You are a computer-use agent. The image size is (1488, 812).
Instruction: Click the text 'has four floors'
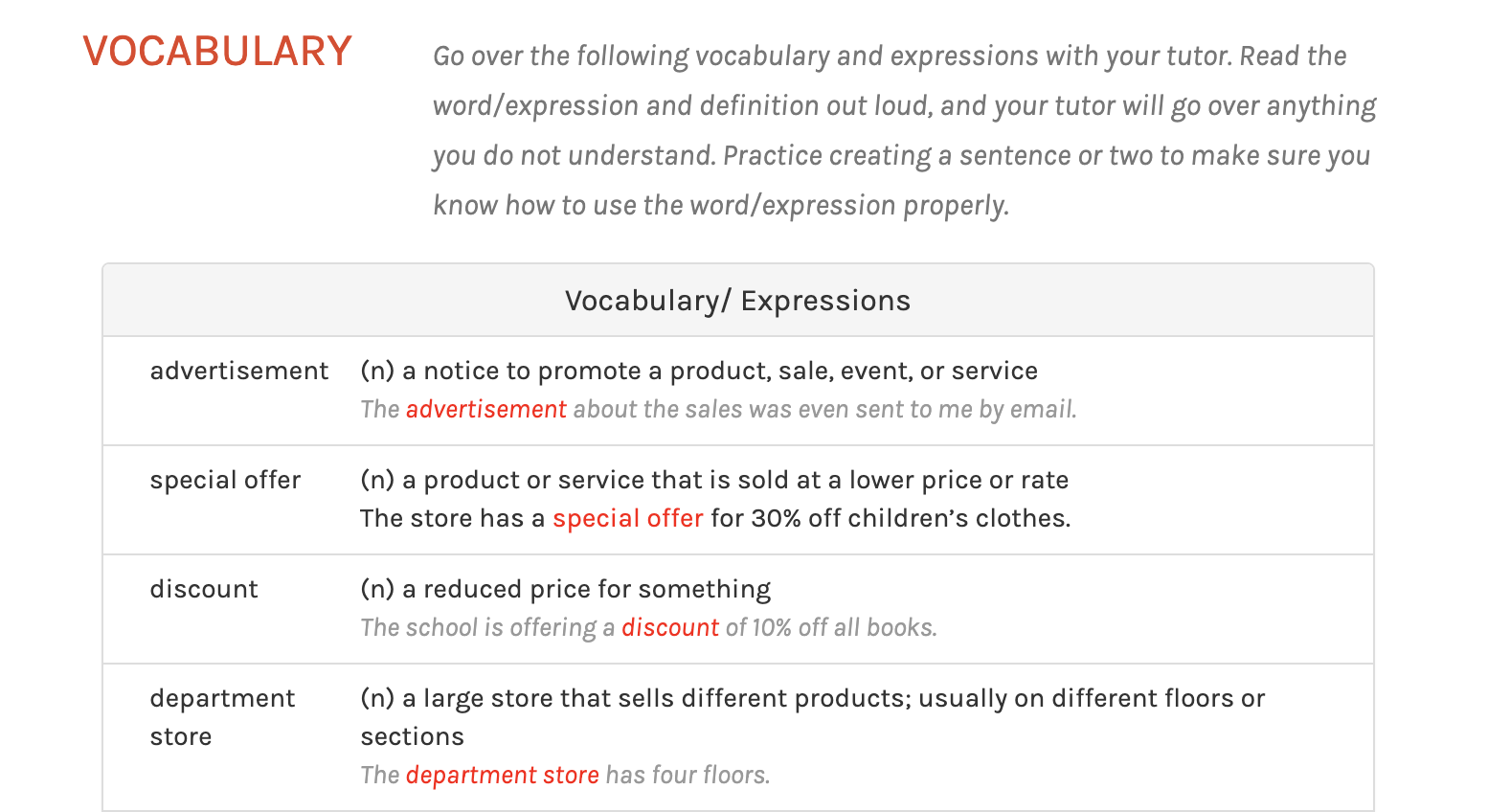(688, 776)
